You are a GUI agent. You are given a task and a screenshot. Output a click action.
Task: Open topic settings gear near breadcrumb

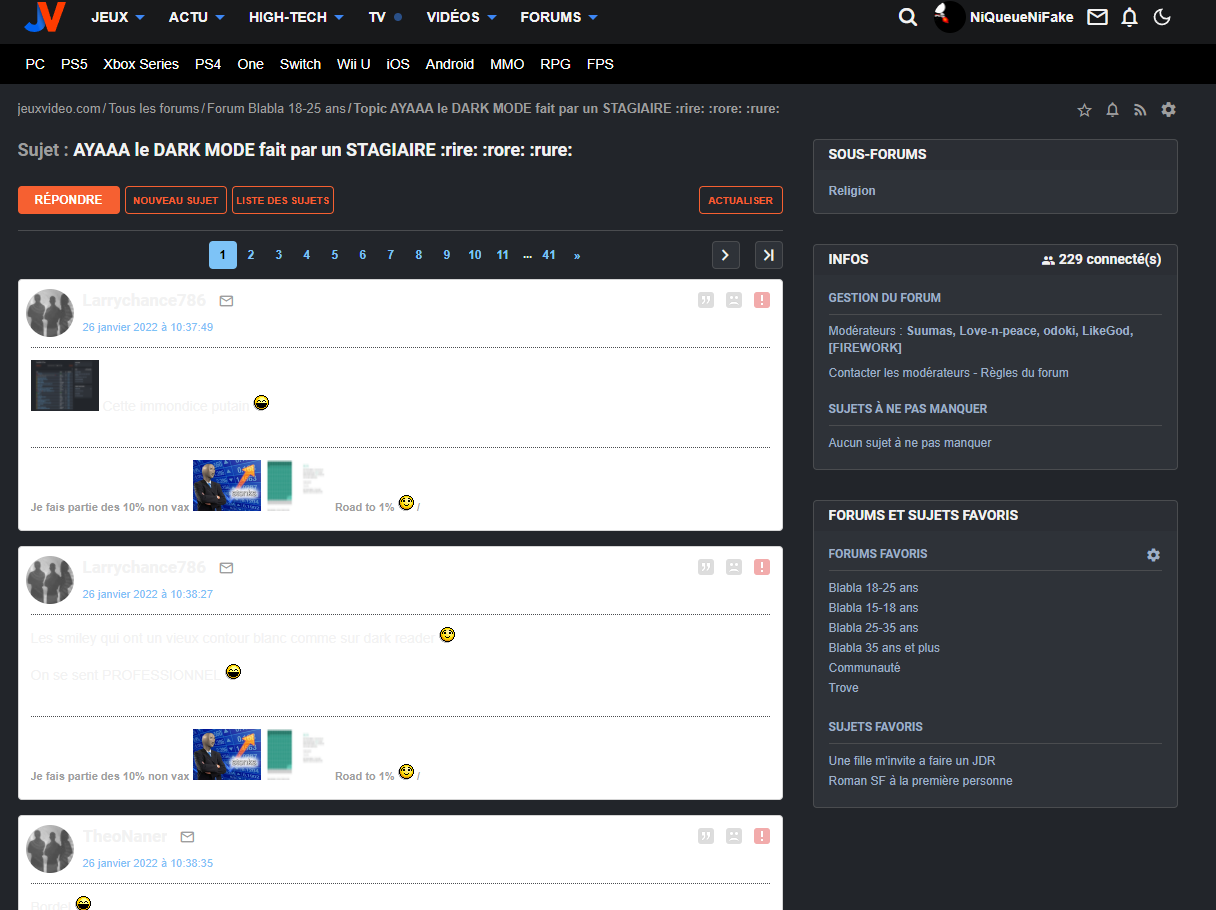pos(1168,110)
